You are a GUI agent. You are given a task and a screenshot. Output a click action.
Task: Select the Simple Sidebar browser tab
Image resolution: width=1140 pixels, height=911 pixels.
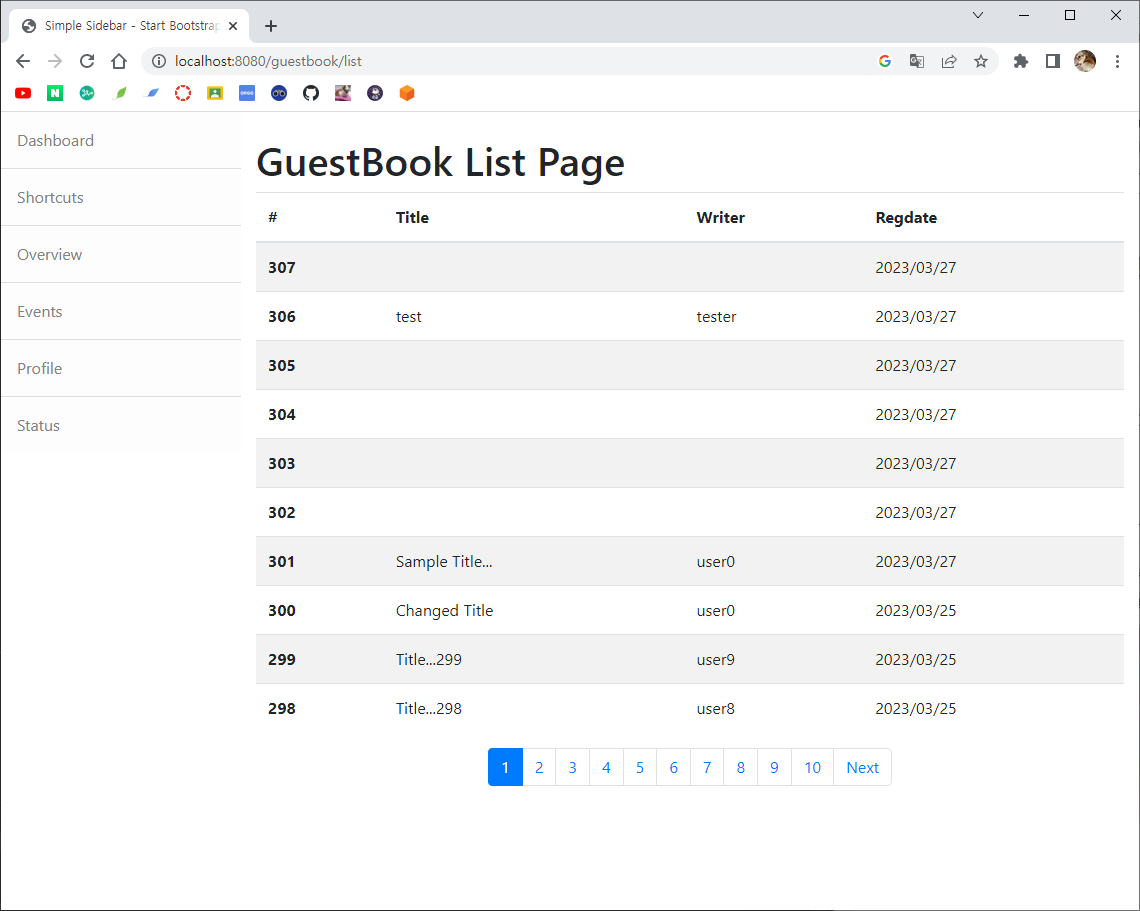point(129,26)
